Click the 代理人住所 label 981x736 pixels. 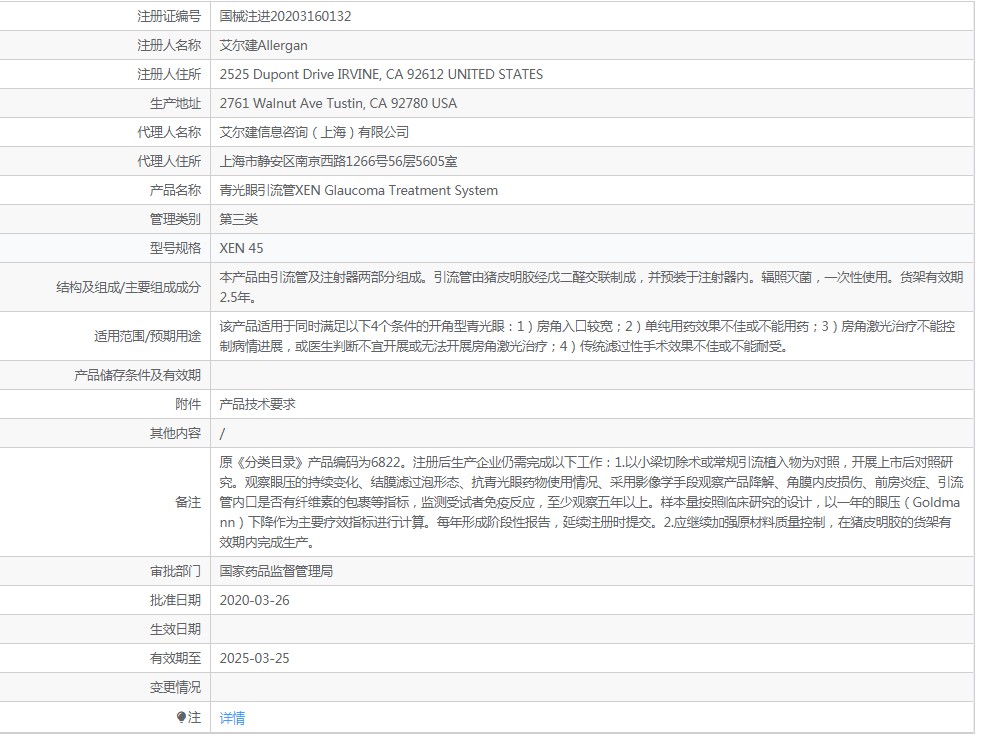click(169, 161)
